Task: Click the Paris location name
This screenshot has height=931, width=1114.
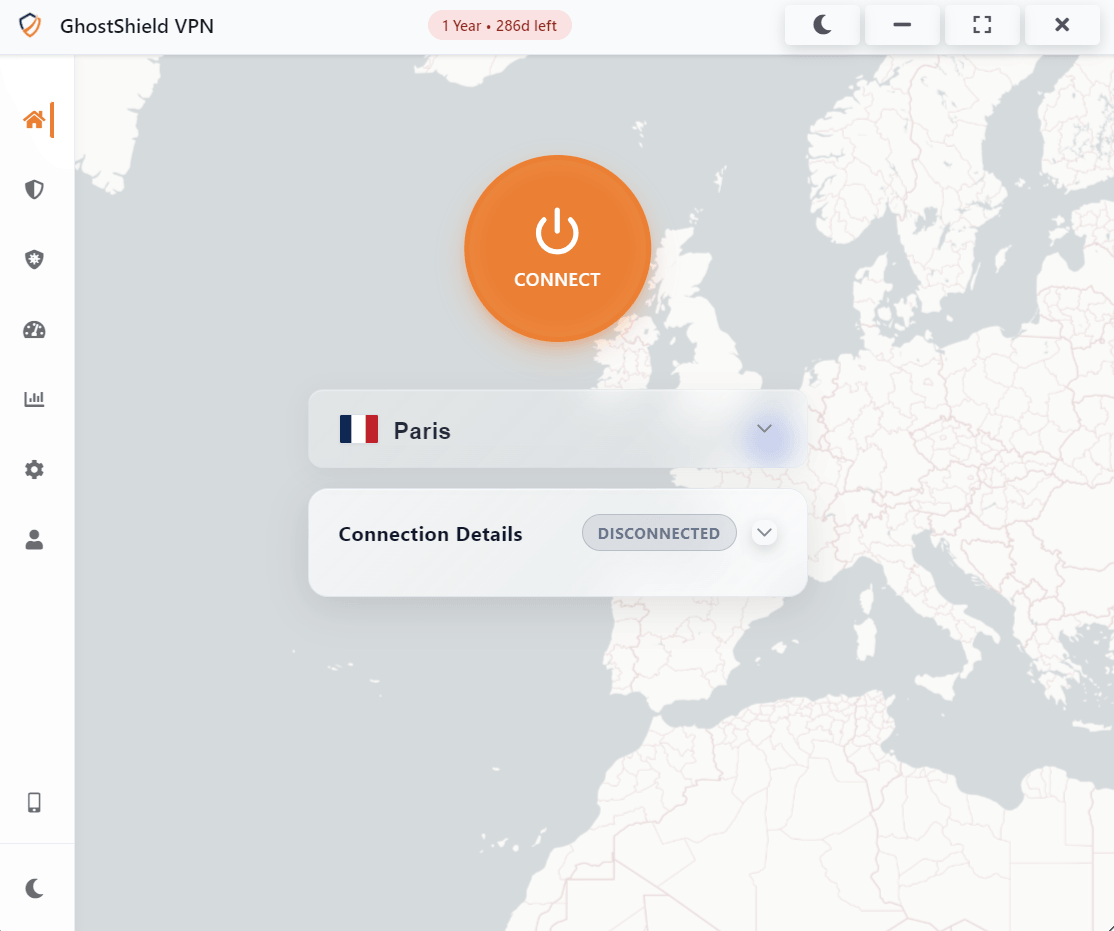Action: click(x=422, y=431)
